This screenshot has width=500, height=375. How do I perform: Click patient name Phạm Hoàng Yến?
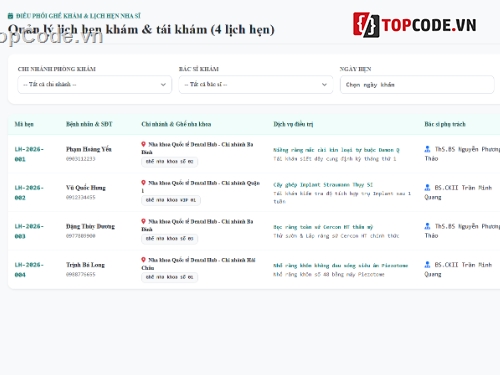(89, 149)
